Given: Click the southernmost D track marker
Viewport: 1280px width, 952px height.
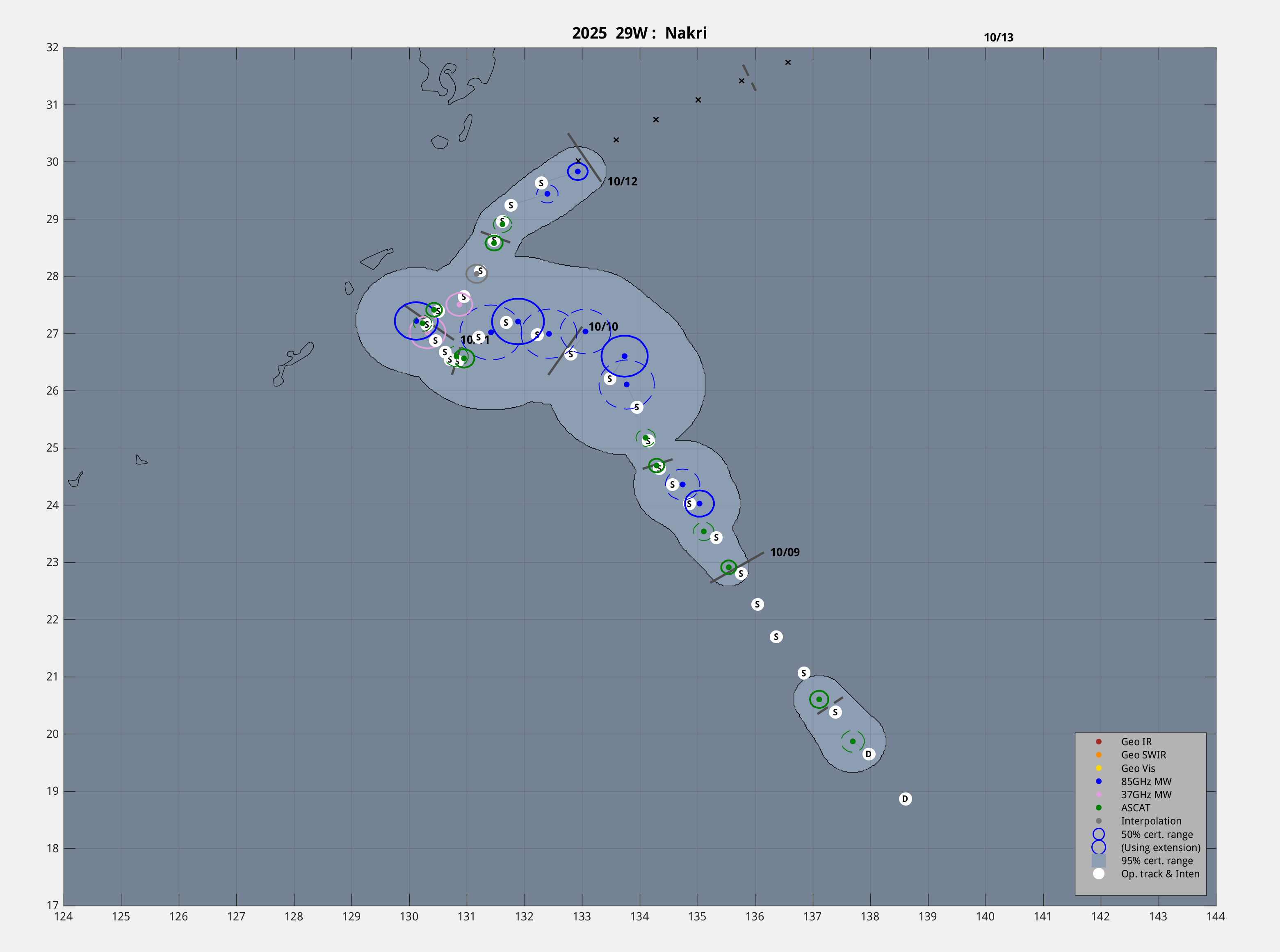Looking at the screenshot, I should [x=905, y=799].
